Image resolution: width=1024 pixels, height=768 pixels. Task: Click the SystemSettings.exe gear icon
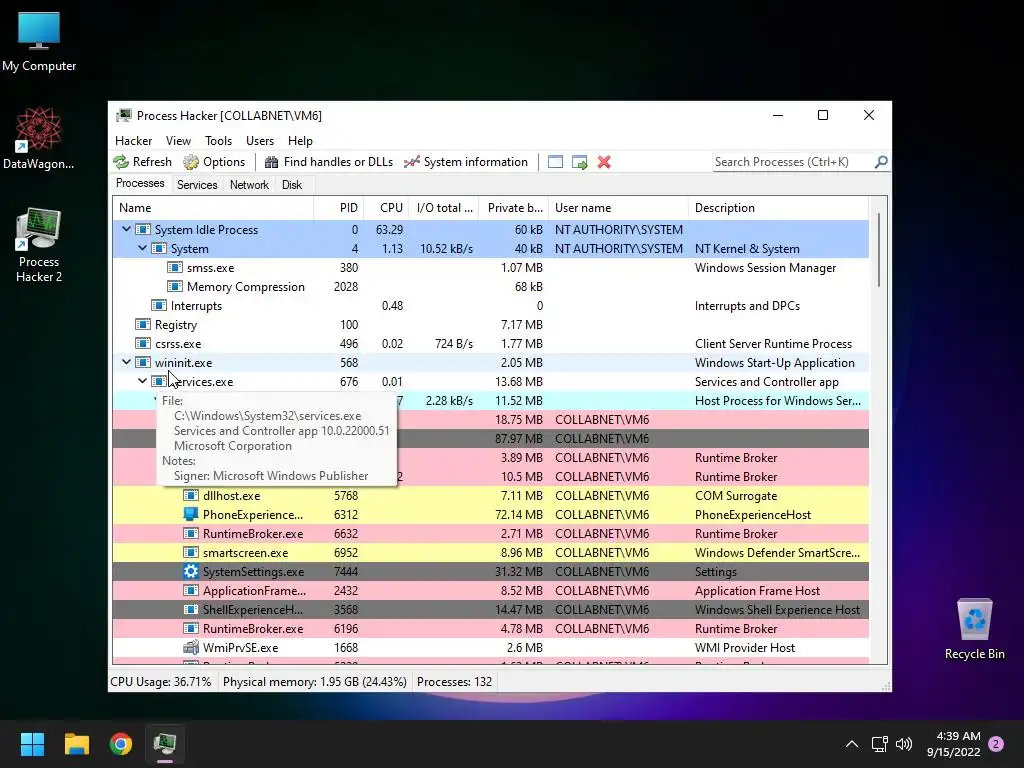pyautogui.click(x=191, y=571)
